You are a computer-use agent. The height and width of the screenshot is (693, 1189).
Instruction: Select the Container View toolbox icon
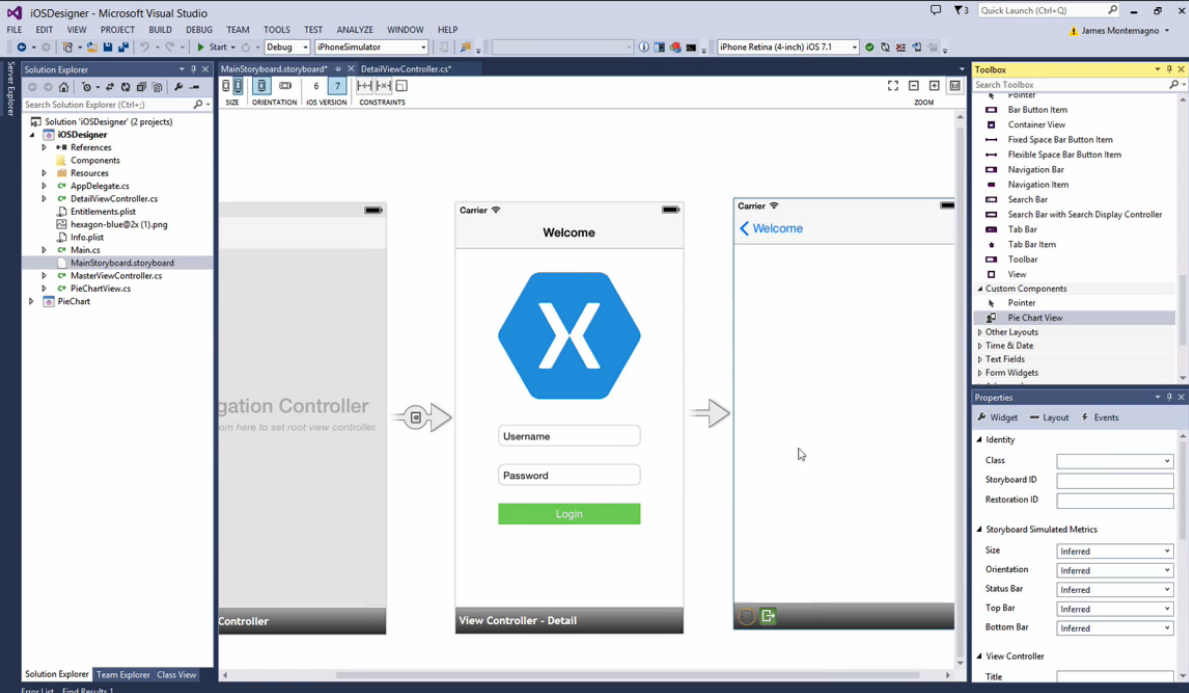(x=991, y=124)
